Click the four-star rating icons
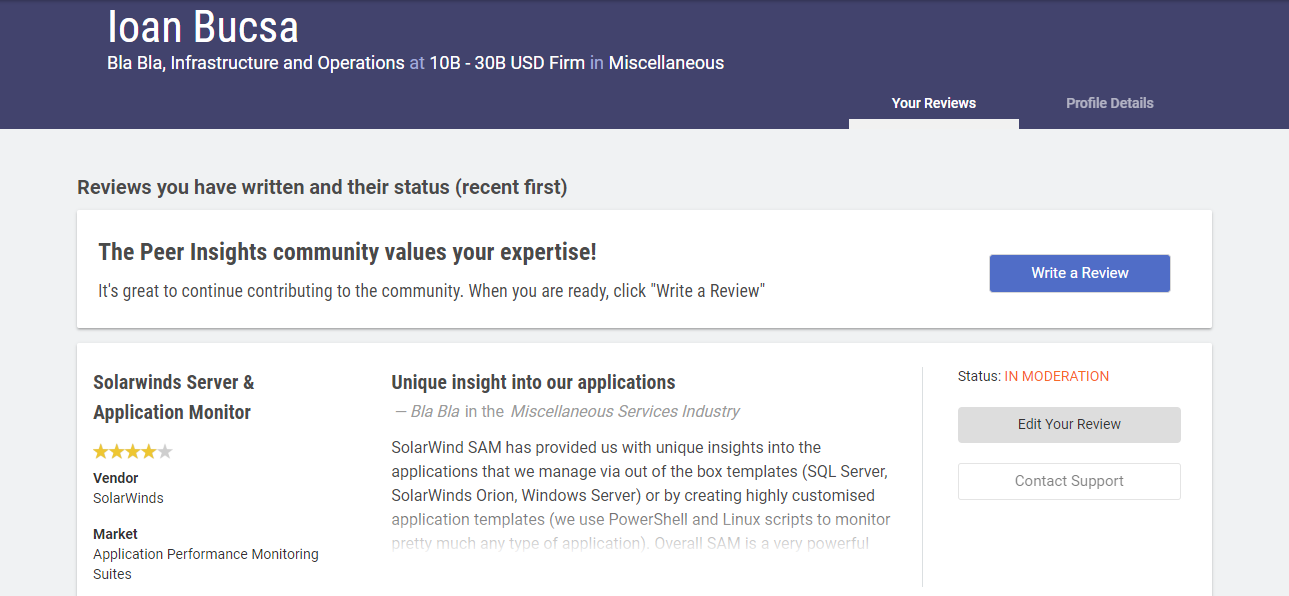The width and height of the screenshot is (1289, 596). point(133,451)
